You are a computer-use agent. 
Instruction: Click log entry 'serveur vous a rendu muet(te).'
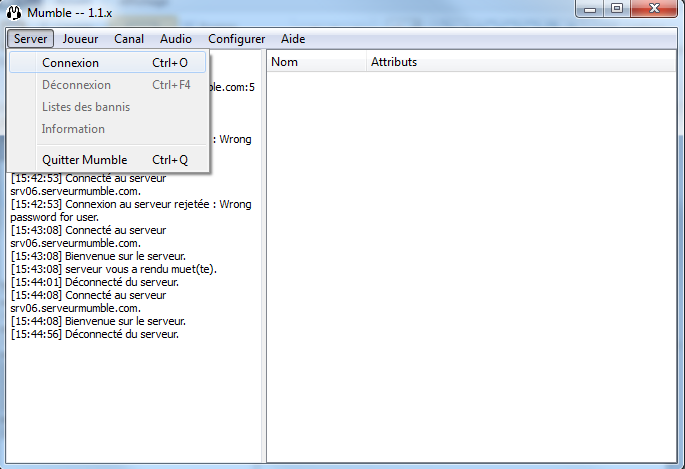pyautogui.click(x=141, y=269)
